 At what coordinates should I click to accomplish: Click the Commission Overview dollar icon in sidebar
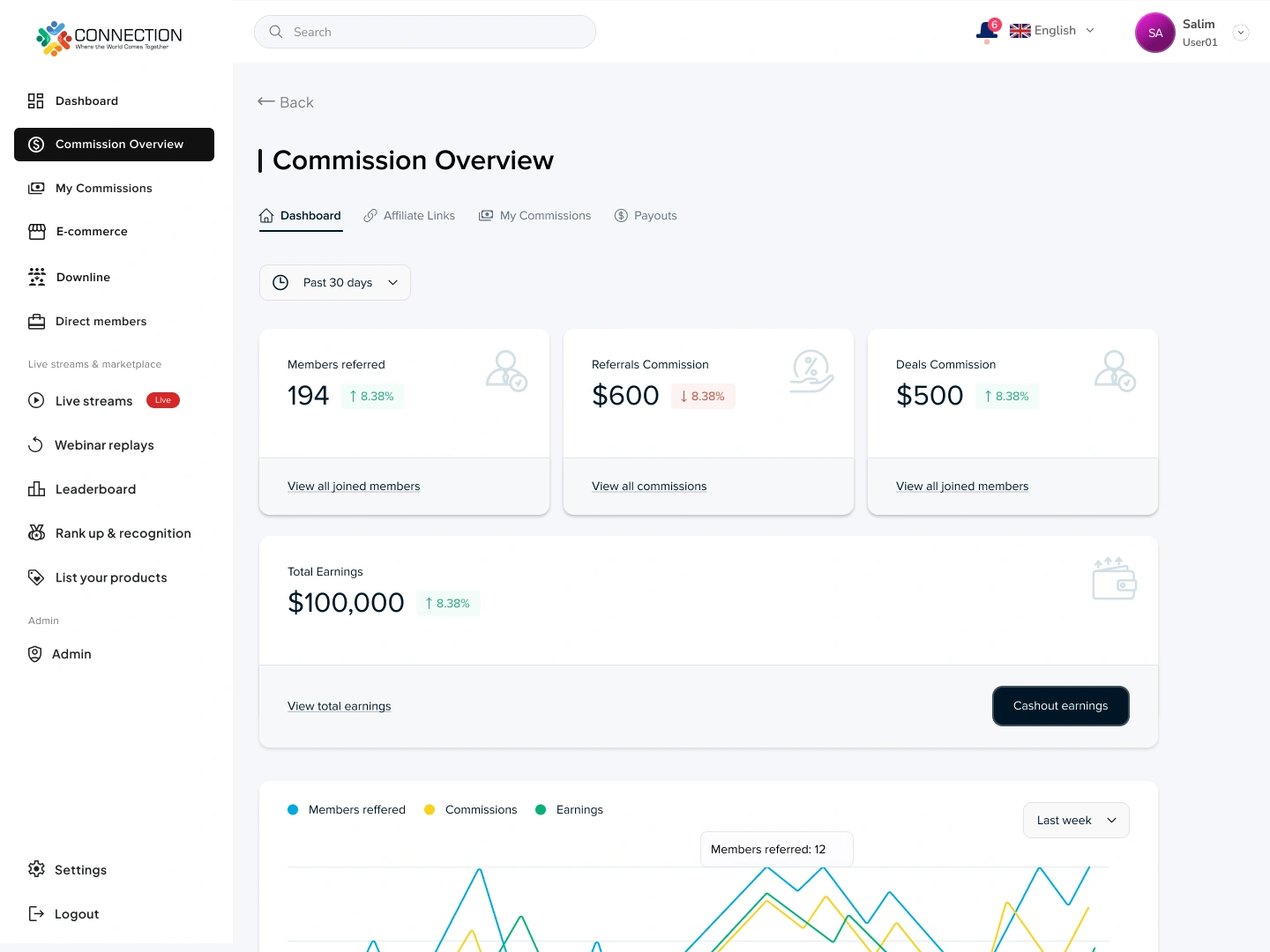[36, 145]
